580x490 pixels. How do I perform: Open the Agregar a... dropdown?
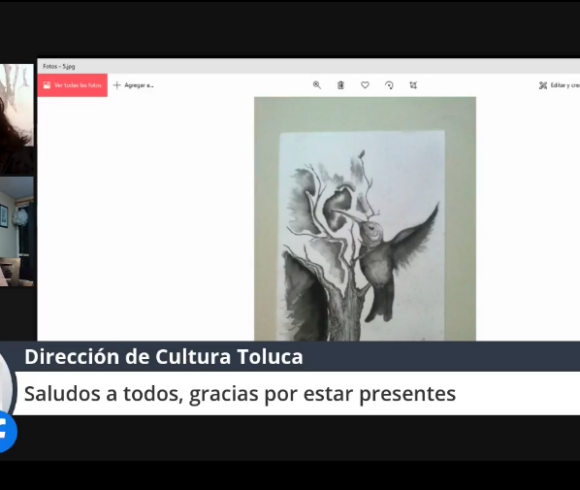134,85
